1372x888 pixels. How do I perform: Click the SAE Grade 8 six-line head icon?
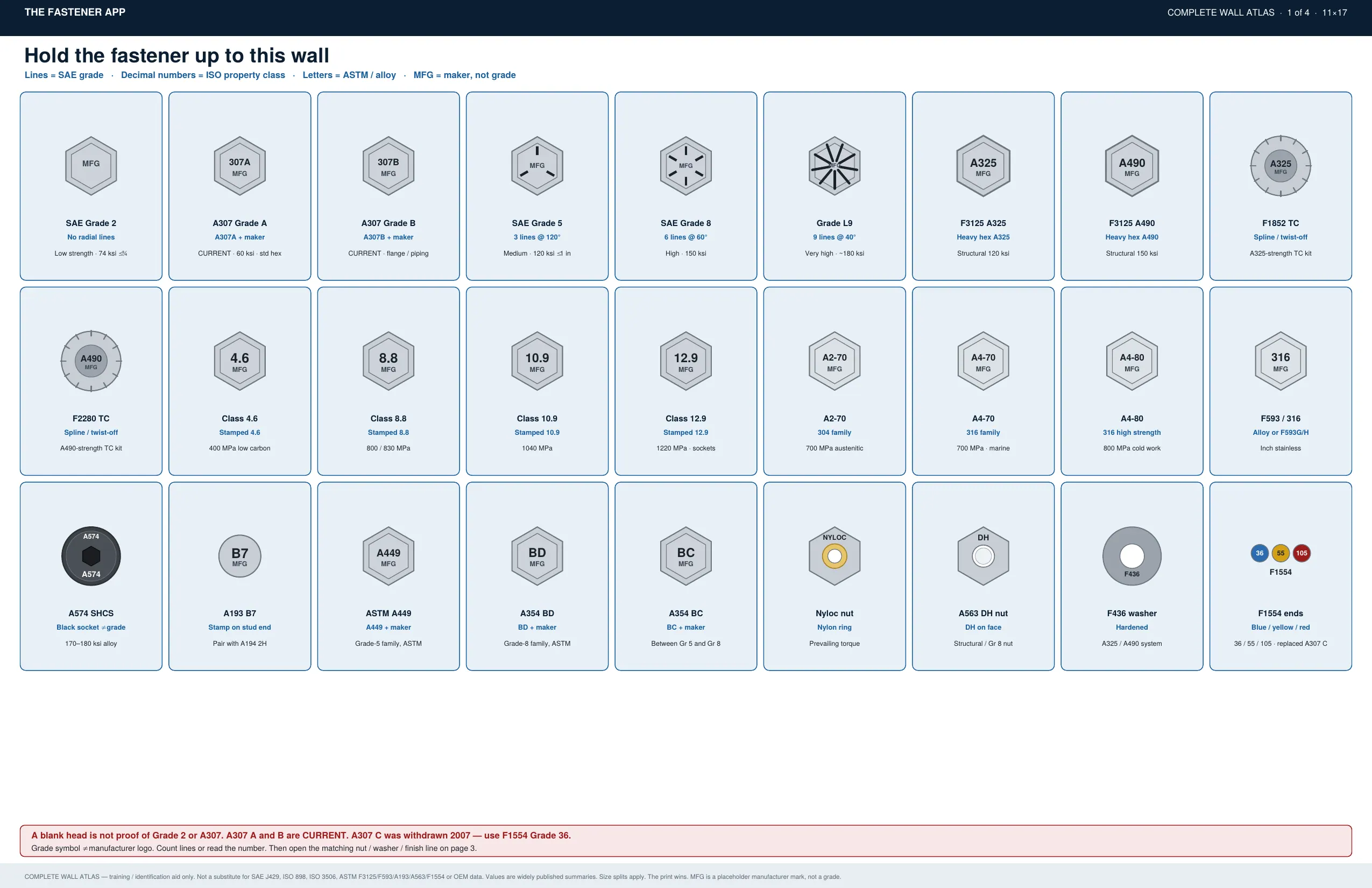click(x=686, y=166)
